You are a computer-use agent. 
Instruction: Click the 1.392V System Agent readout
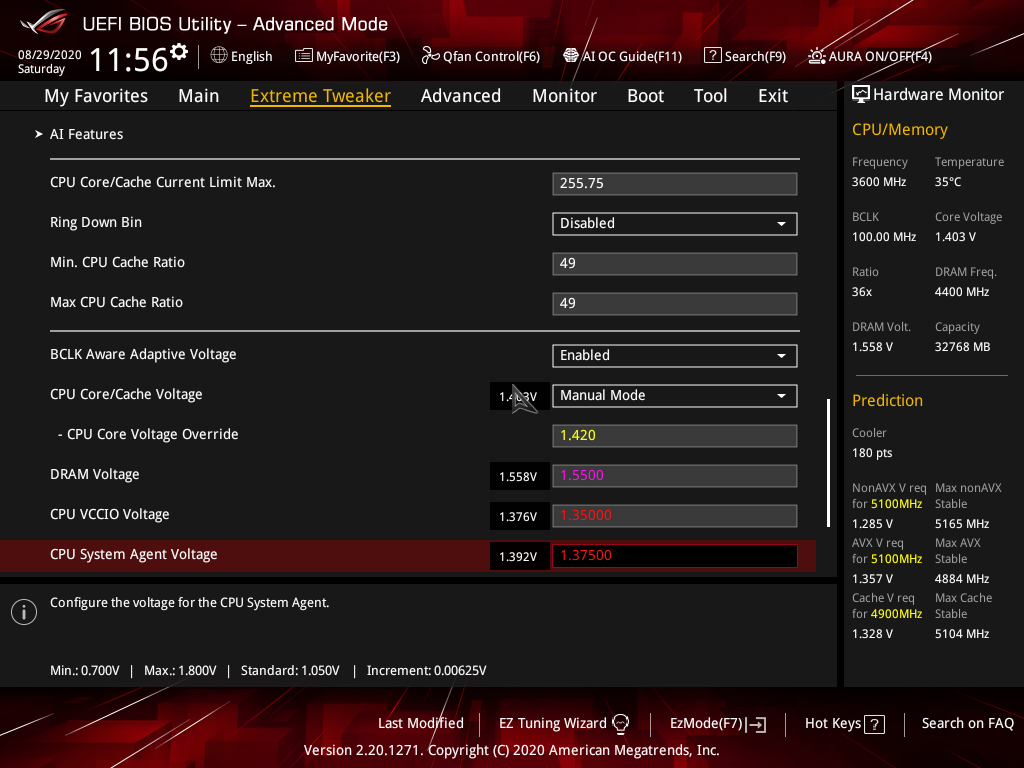pos(519,556)
